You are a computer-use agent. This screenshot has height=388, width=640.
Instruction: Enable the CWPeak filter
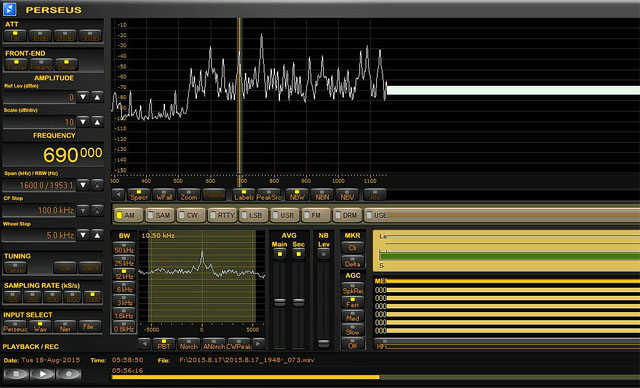(x=239, y=344)
